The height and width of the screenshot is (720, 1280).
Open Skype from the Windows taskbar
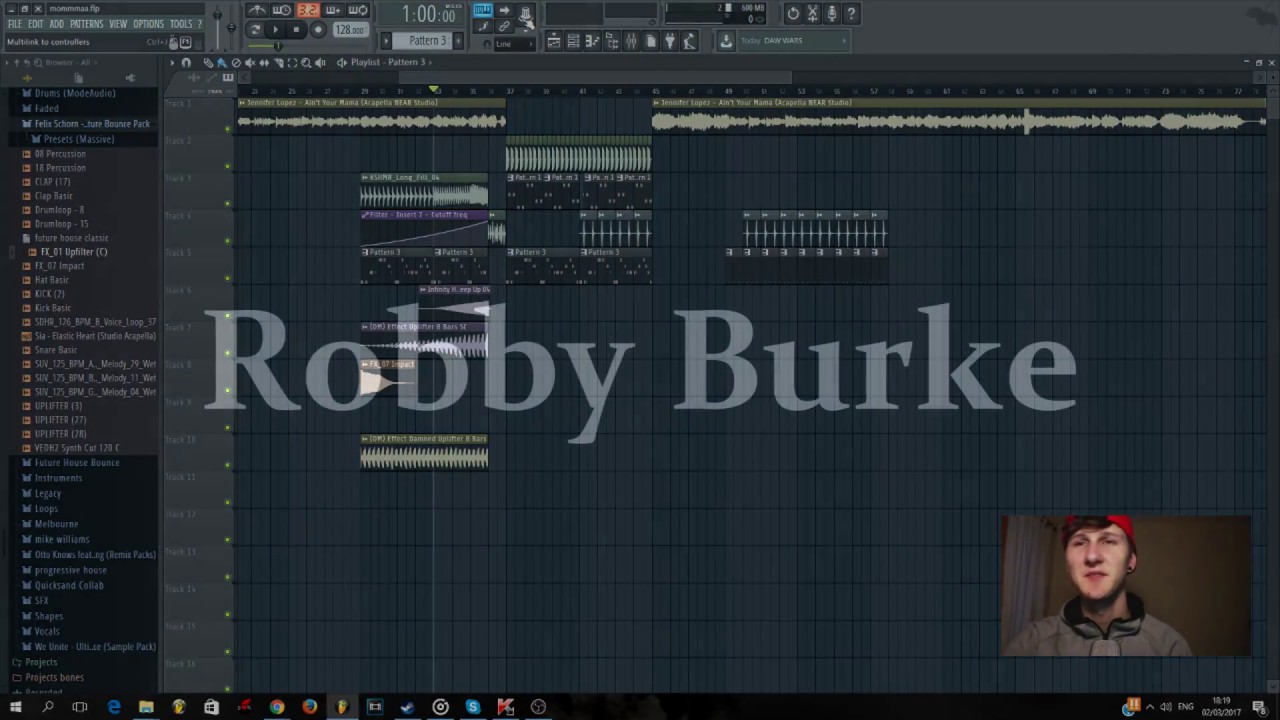(472, 707)
